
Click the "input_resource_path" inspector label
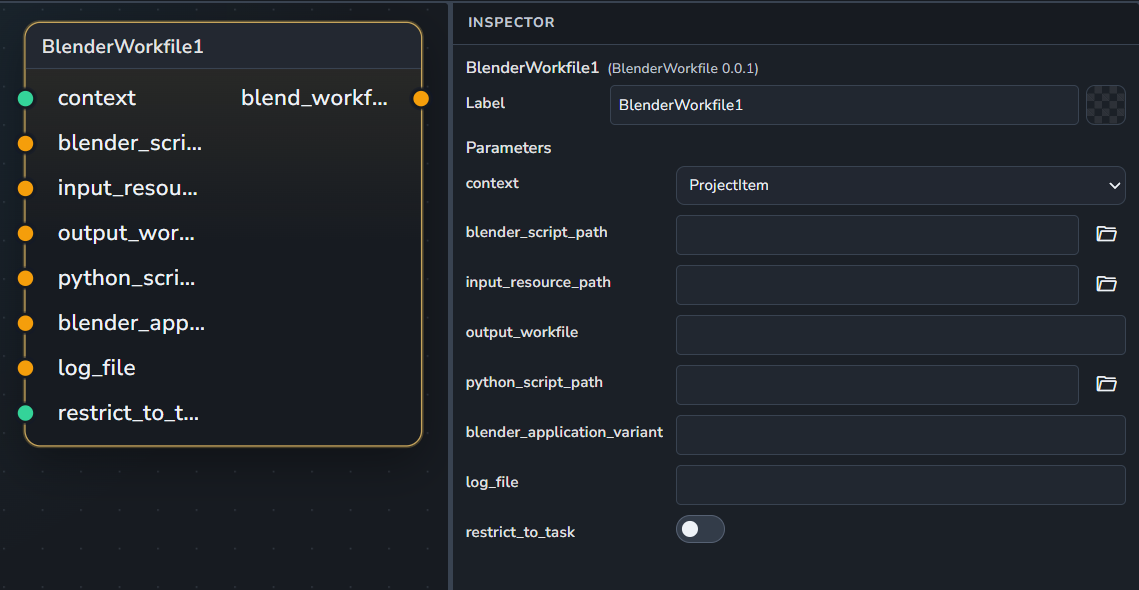click(538, 283)
